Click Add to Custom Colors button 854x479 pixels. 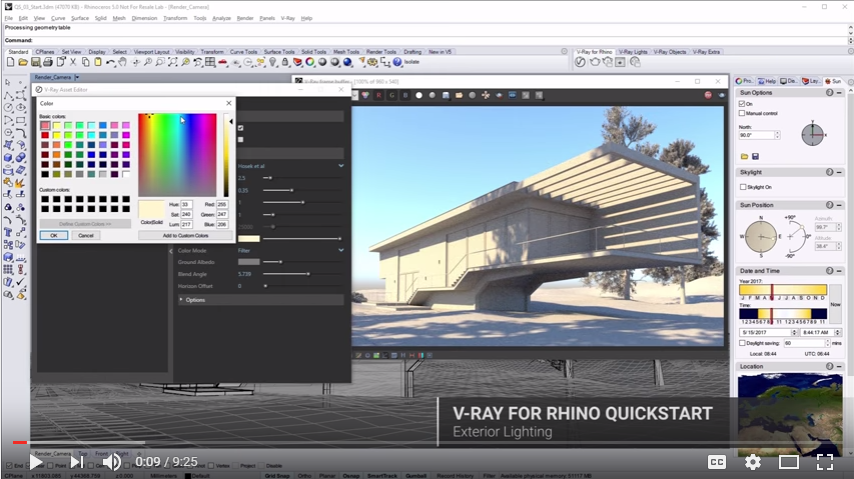click(185, 235)
